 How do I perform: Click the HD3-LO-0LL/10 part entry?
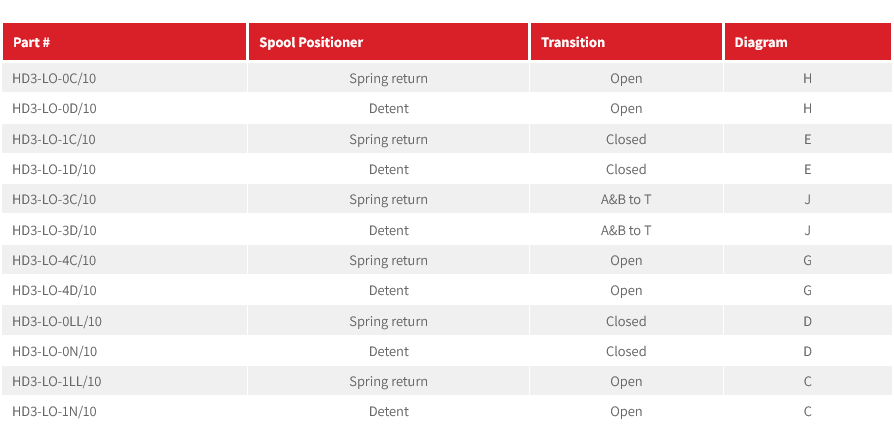pyautogui.click(x=57, y=321)
